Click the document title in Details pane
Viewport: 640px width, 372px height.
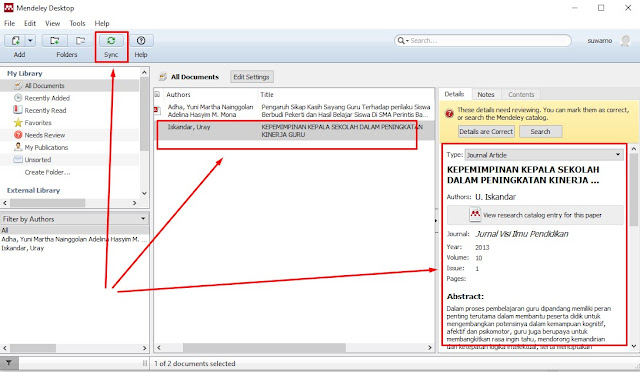(x=523, y=175)
